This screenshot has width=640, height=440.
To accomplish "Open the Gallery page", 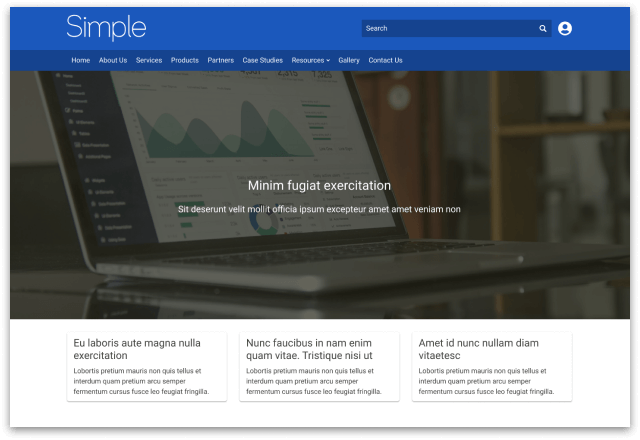I will click(349, 60).
